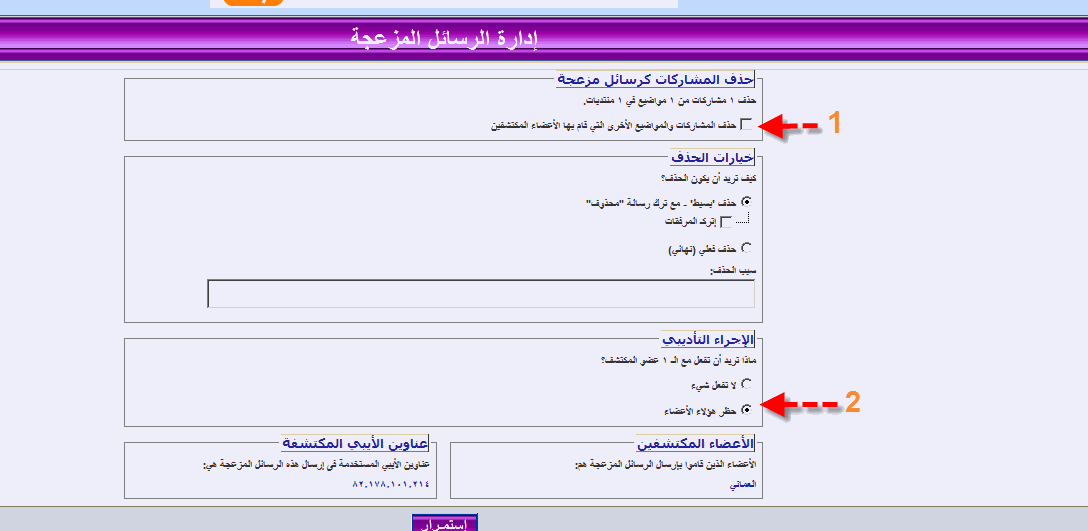Click the 'الأعضاء المكتشفين' heading
The height and width of the screenshot is (531, 1088).
click(696, 443)
